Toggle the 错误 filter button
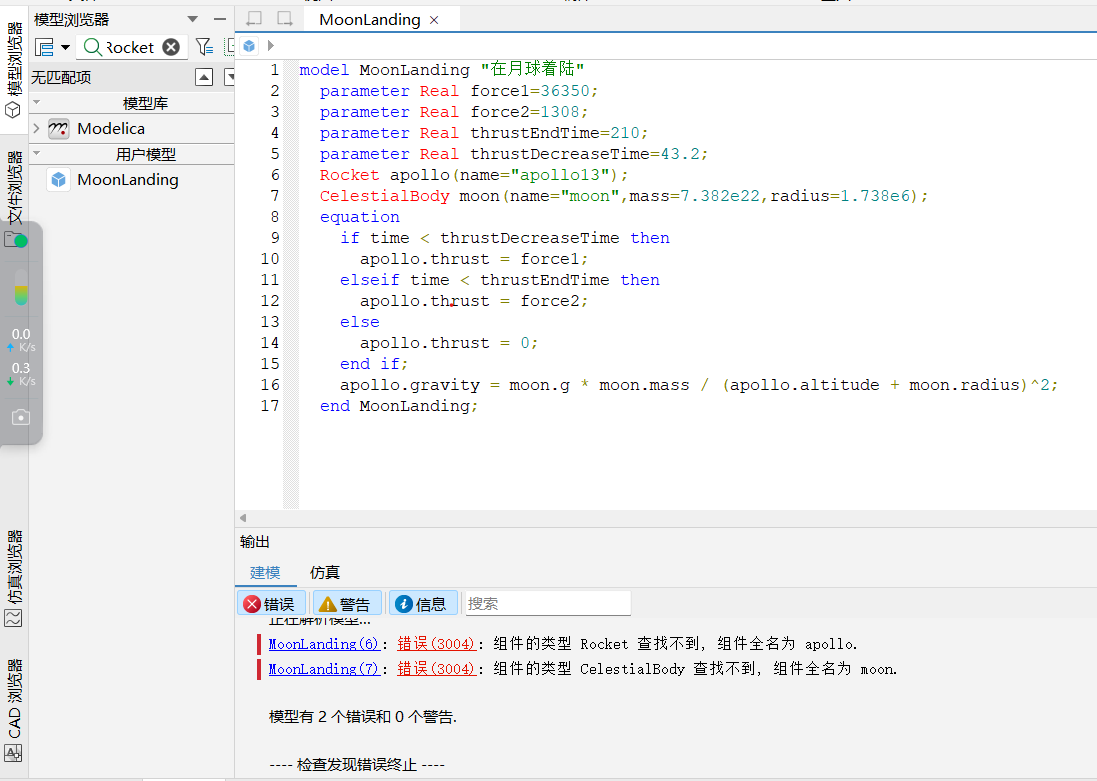This screenshot has height=781, width=1097. tap(271, 603)
